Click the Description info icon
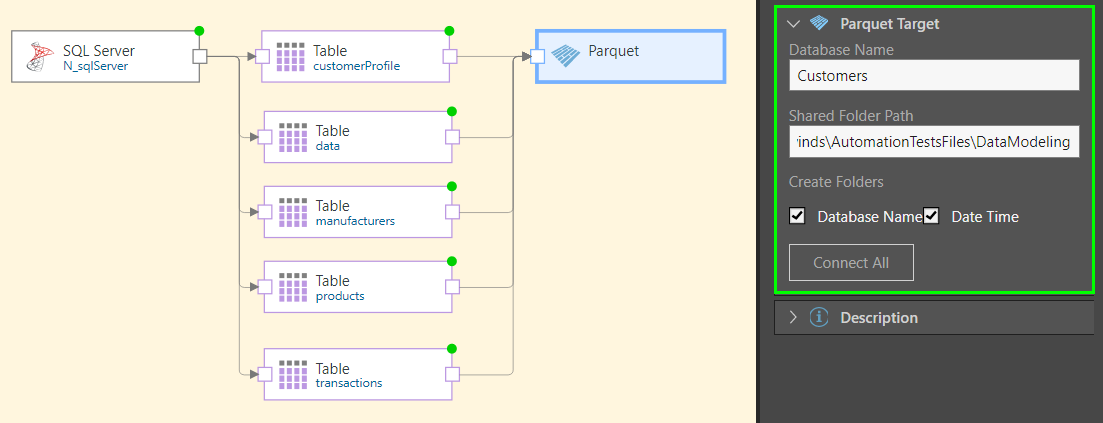The height and width of the screenshot is (423, 1103). click(819, 317)
